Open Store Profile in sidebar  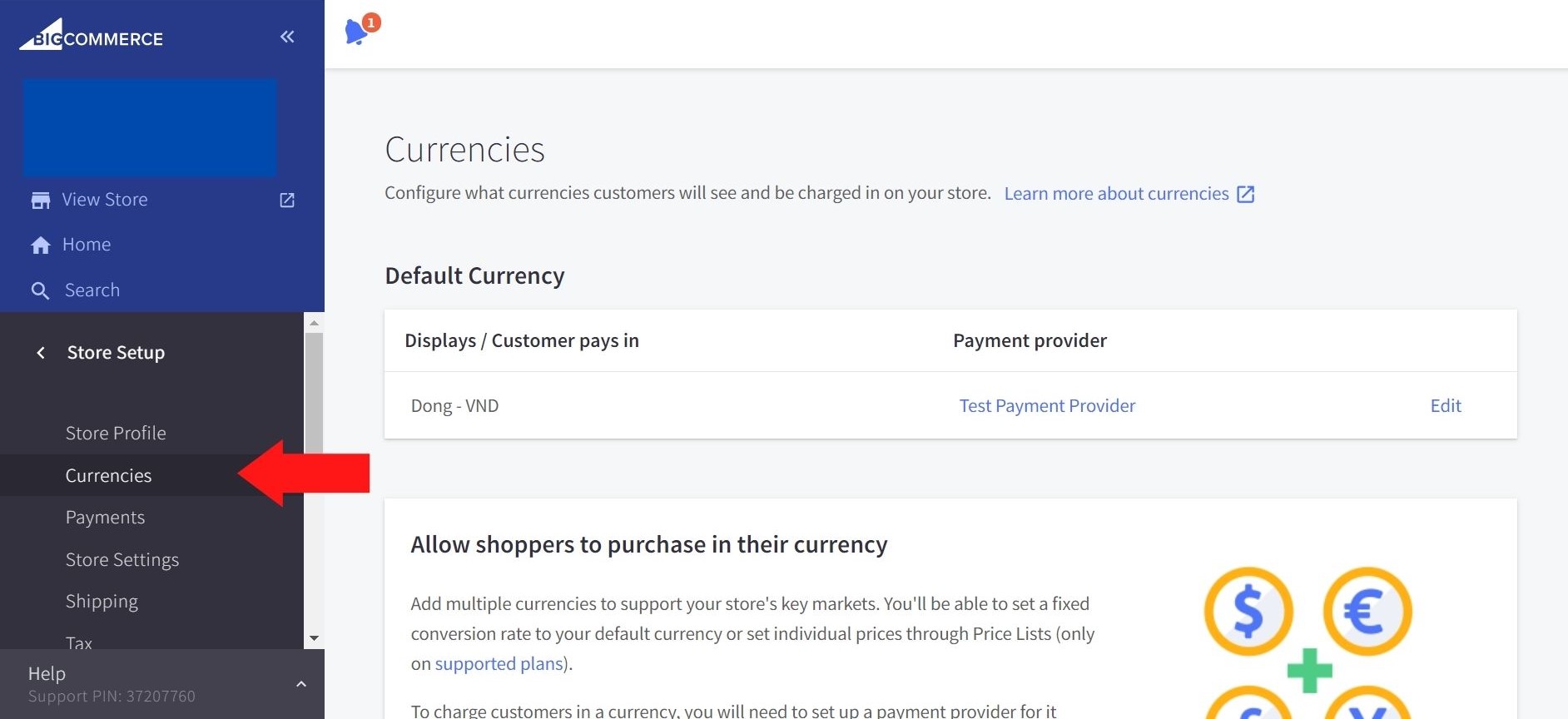click(116, 434)
